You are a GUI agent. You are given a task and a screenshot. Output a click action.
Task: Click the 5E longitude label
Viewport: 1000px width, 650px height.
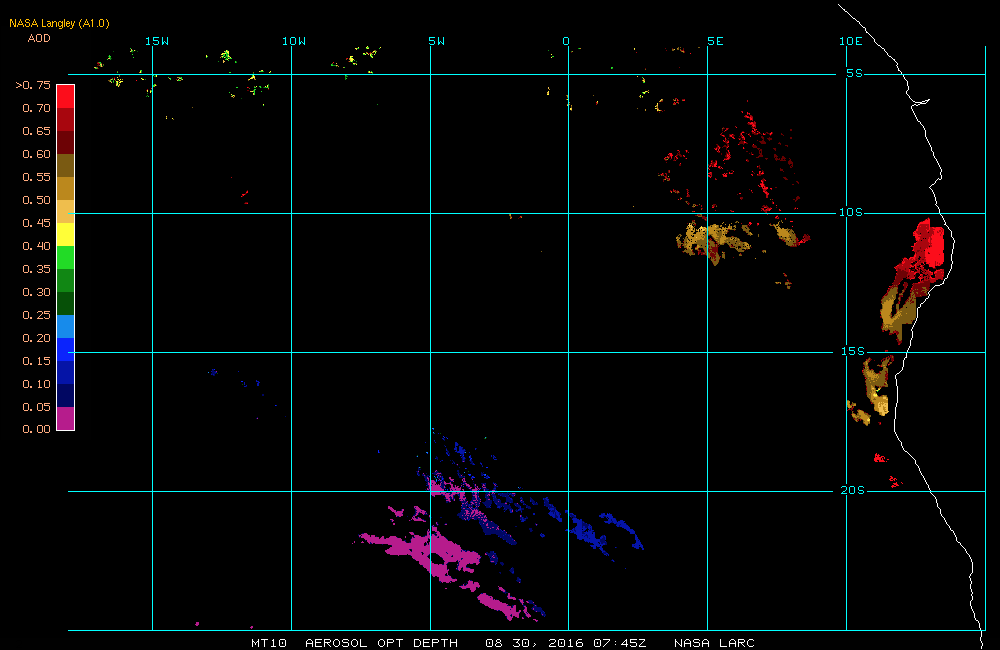pyautogui.click(x=716, y=41)
